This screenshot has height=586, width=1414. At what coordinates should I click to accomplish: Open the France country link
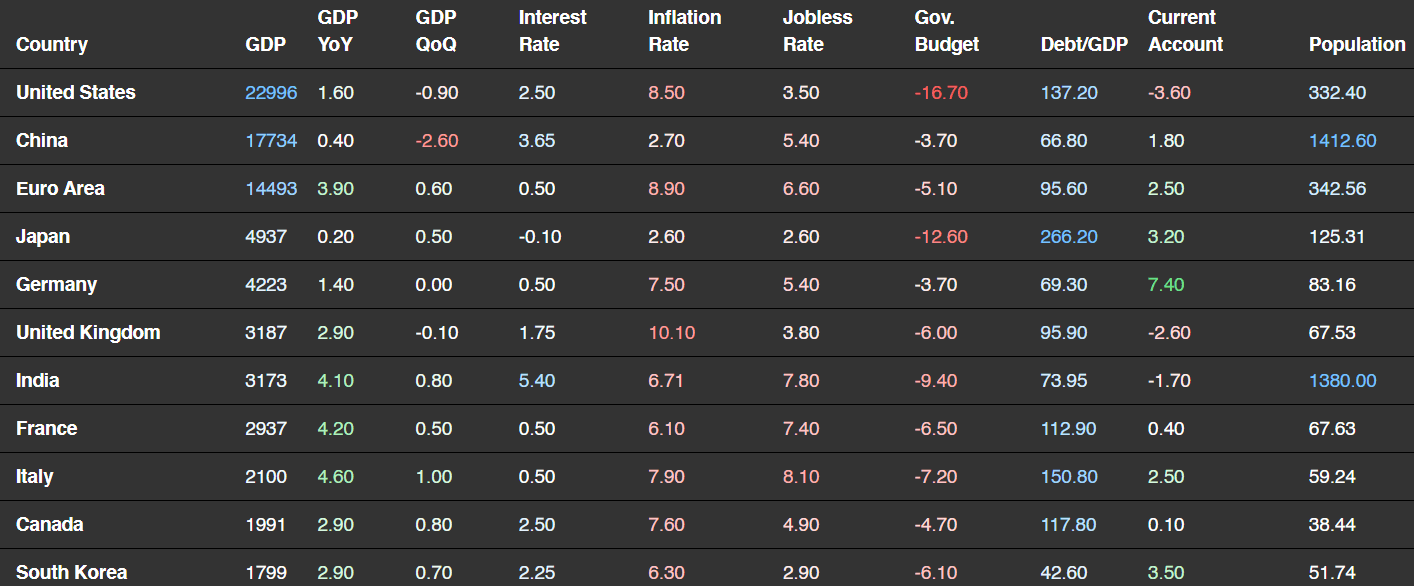click(46, 428)
